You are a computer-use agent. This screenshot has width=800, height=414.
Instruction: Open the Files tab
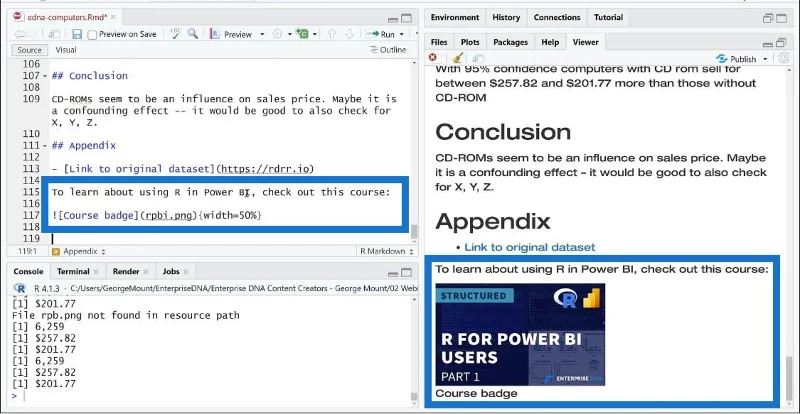439,42
